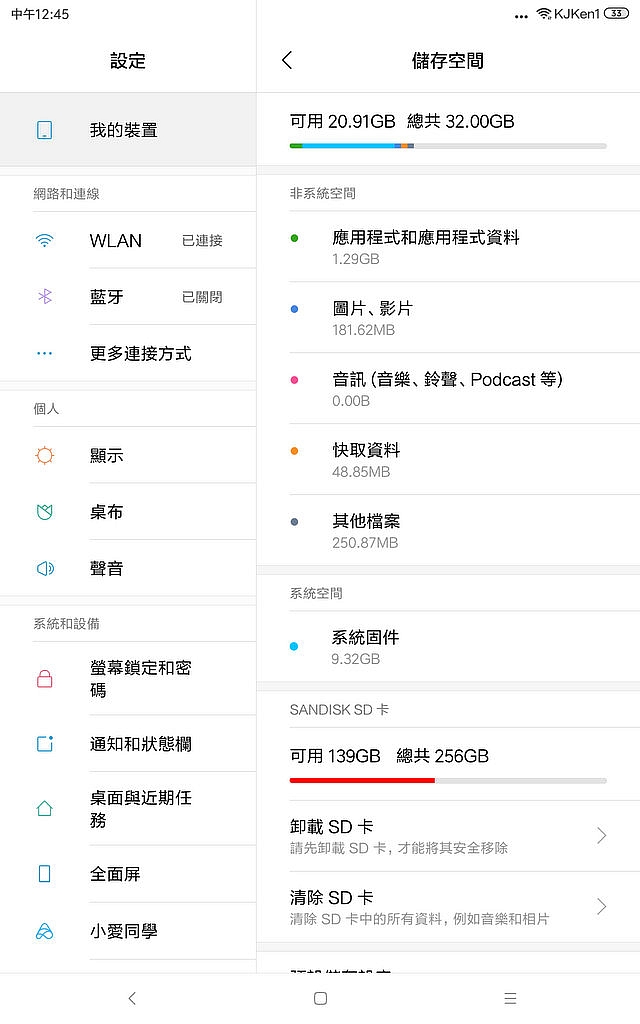This screenshot has height=1024, width=640.
Task: Tap the orange dot beside 快取資料
Action: (294, 451)
